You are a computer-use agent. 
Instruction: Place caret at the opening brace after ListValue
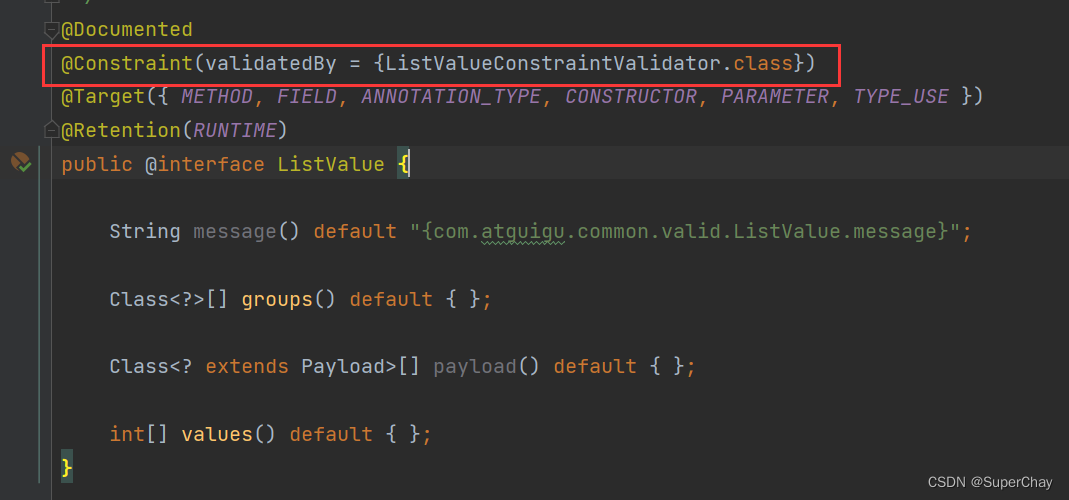[404, 164]
